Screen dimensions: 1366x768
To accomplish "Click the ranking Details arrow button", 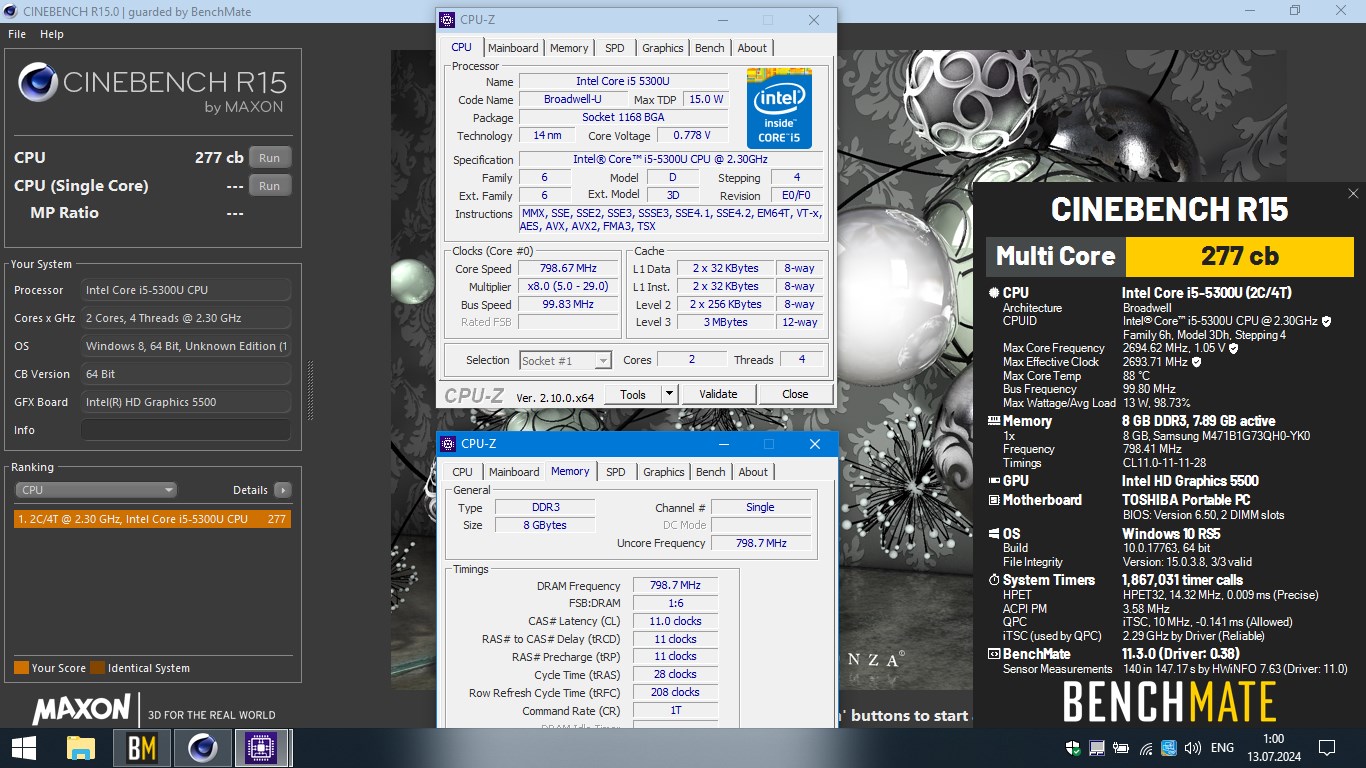I will pos(283,490).
